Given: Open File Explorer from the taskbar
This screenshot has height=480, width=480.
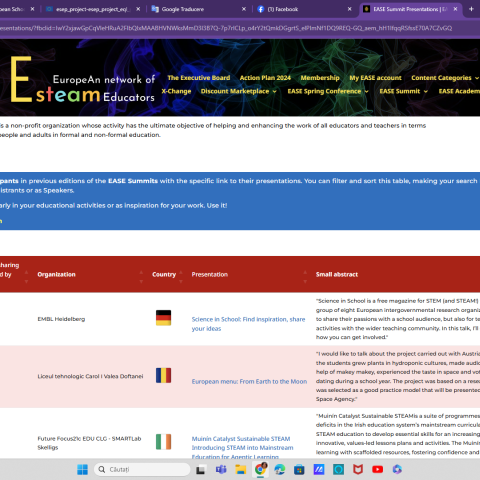Looking at the screenshot, I should [x=240, y=469].
